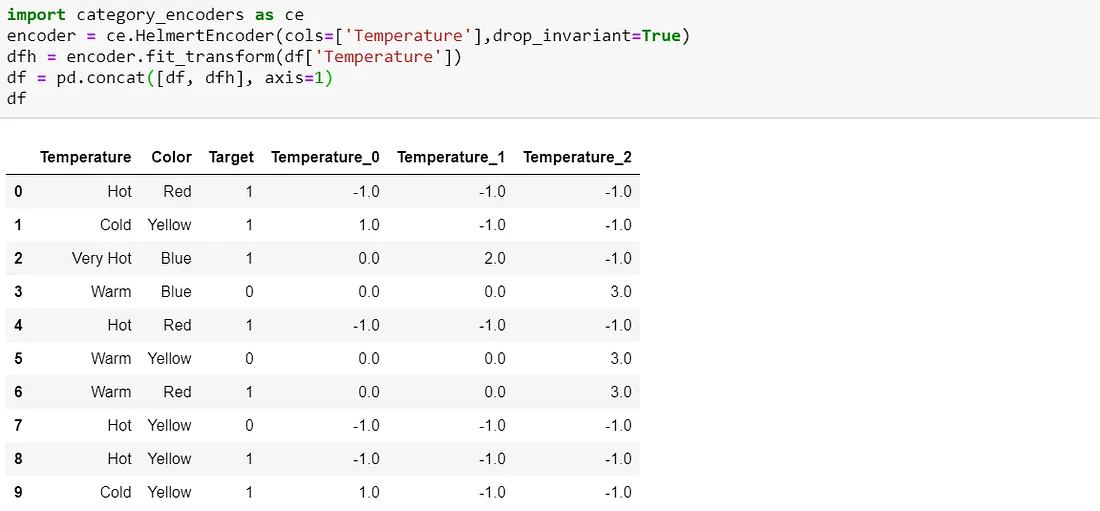Click the Temperature_2 column header

[x=577, y=157]
